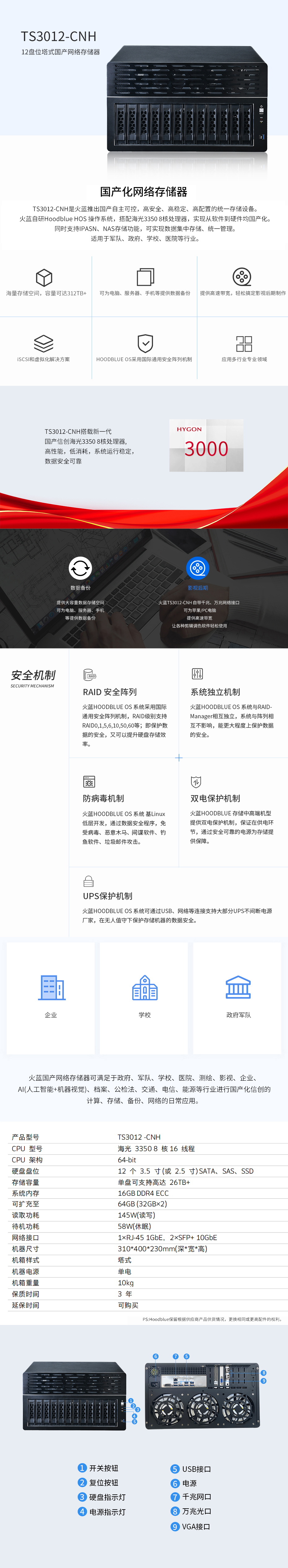This screenshot has height=1568, width=288.
Task: Click the 塔式 chassis style value
Action: coord(124,1260)
